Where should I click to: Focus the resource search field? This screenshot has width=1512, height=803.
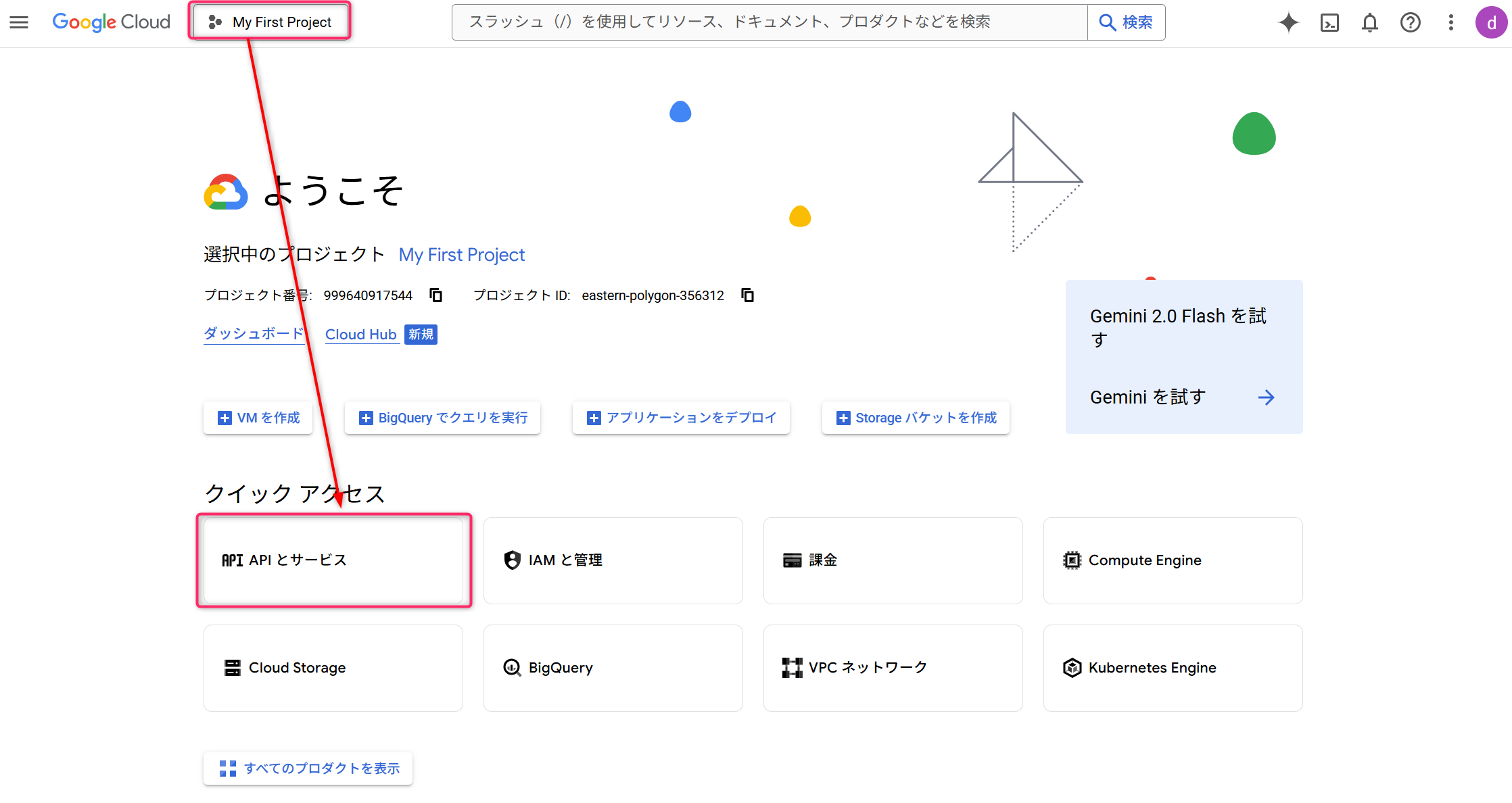[770, 22]
